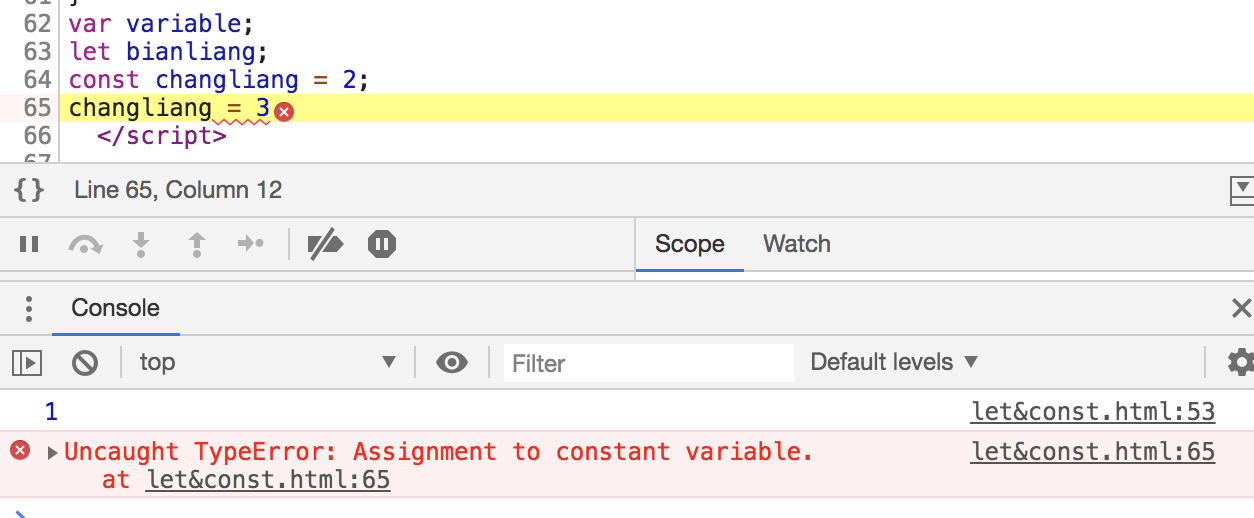
Task: Pause script execution button
Action: (29, 244)
